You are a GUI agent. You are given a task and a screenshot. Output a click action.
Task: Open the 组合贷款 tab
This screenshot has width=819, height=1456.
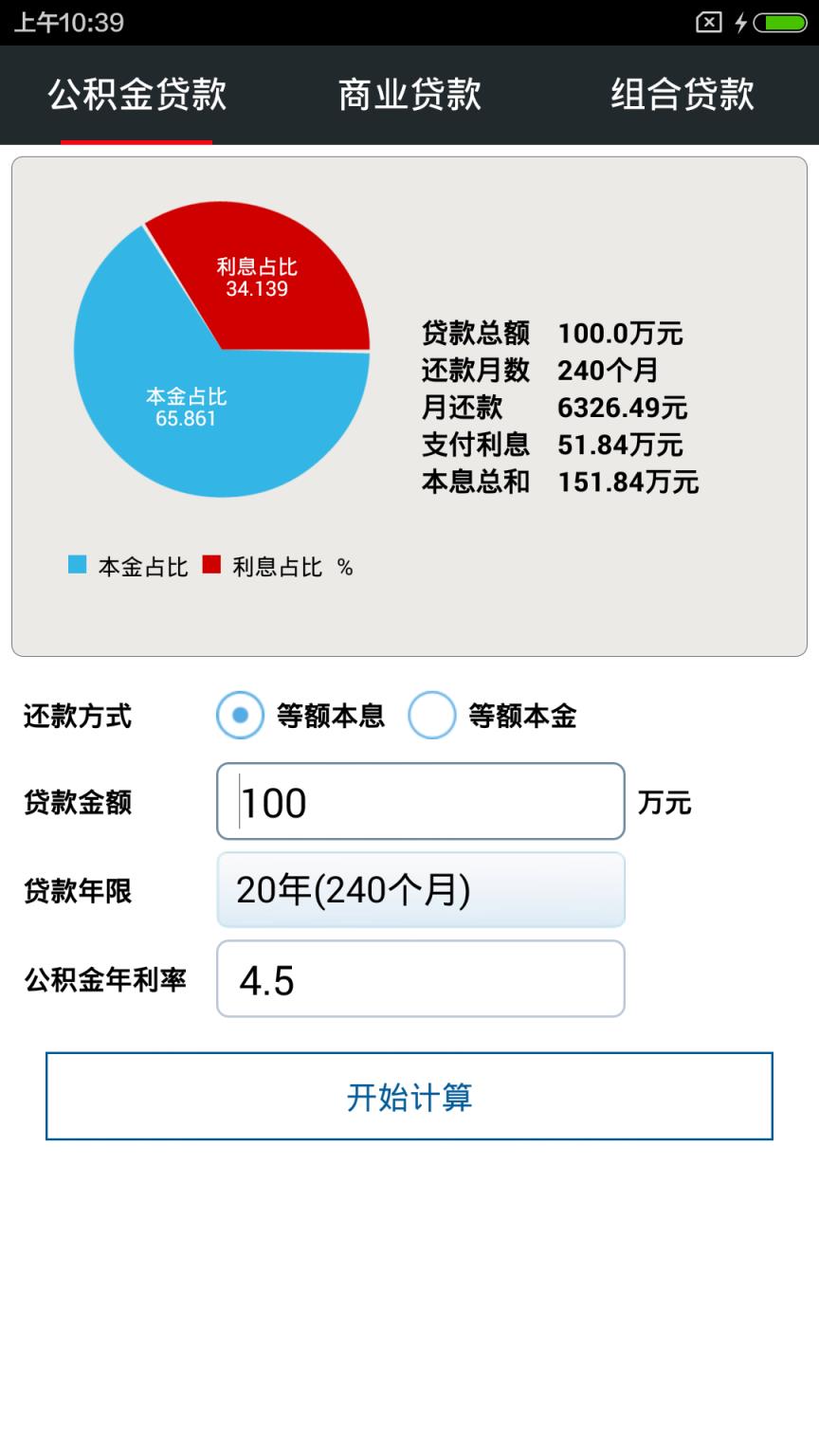pyautogui.click(x=682, y=95)
